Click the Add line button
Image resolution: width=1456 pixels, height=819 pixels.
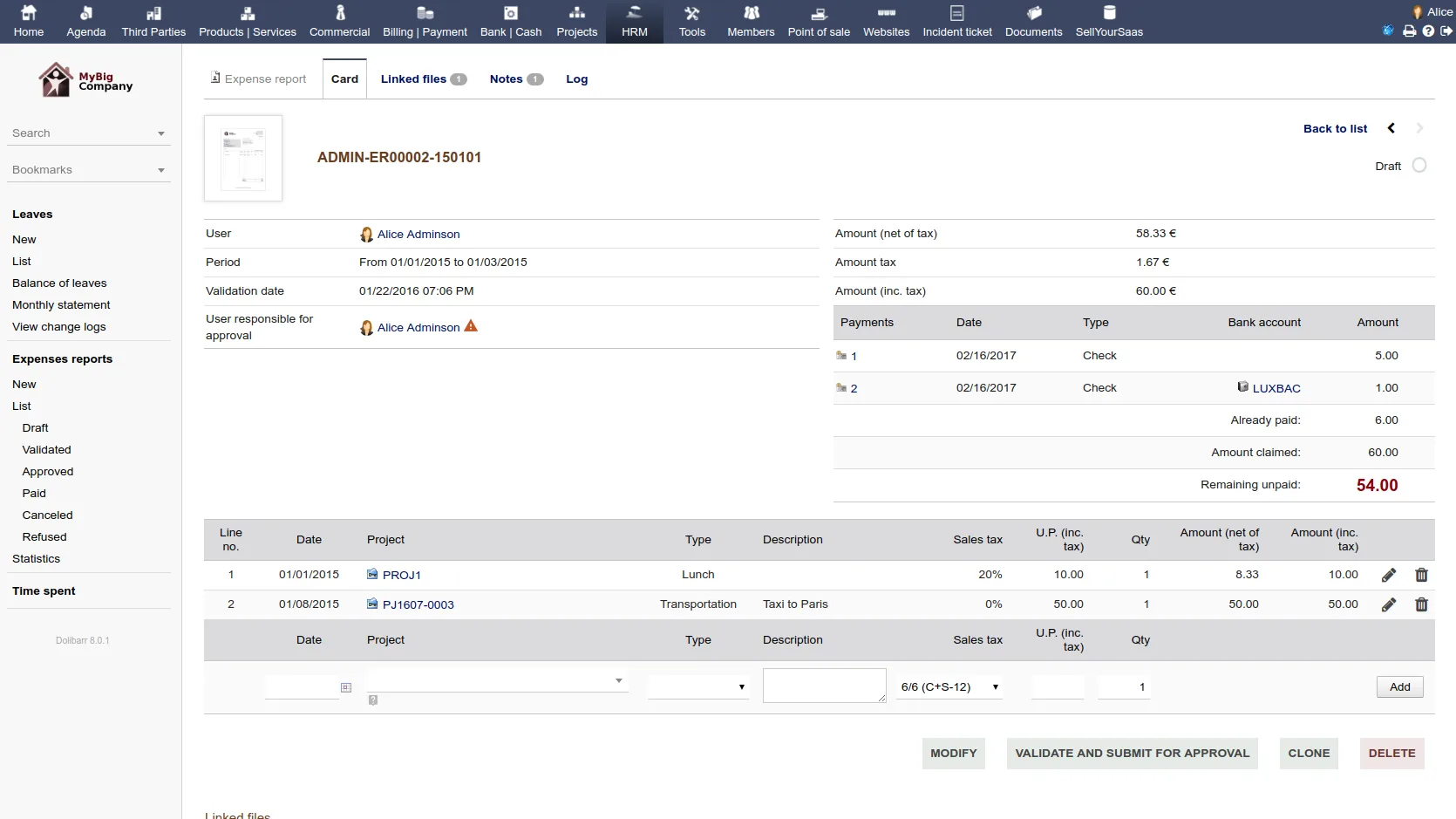coord(1399,687)
